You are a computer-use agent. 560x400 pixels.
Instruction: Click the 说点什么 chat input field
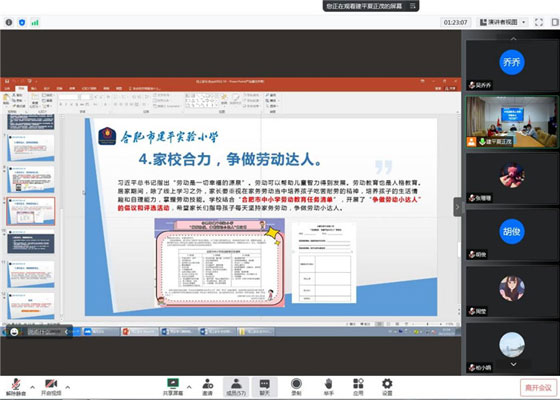(x=44, y=332)
